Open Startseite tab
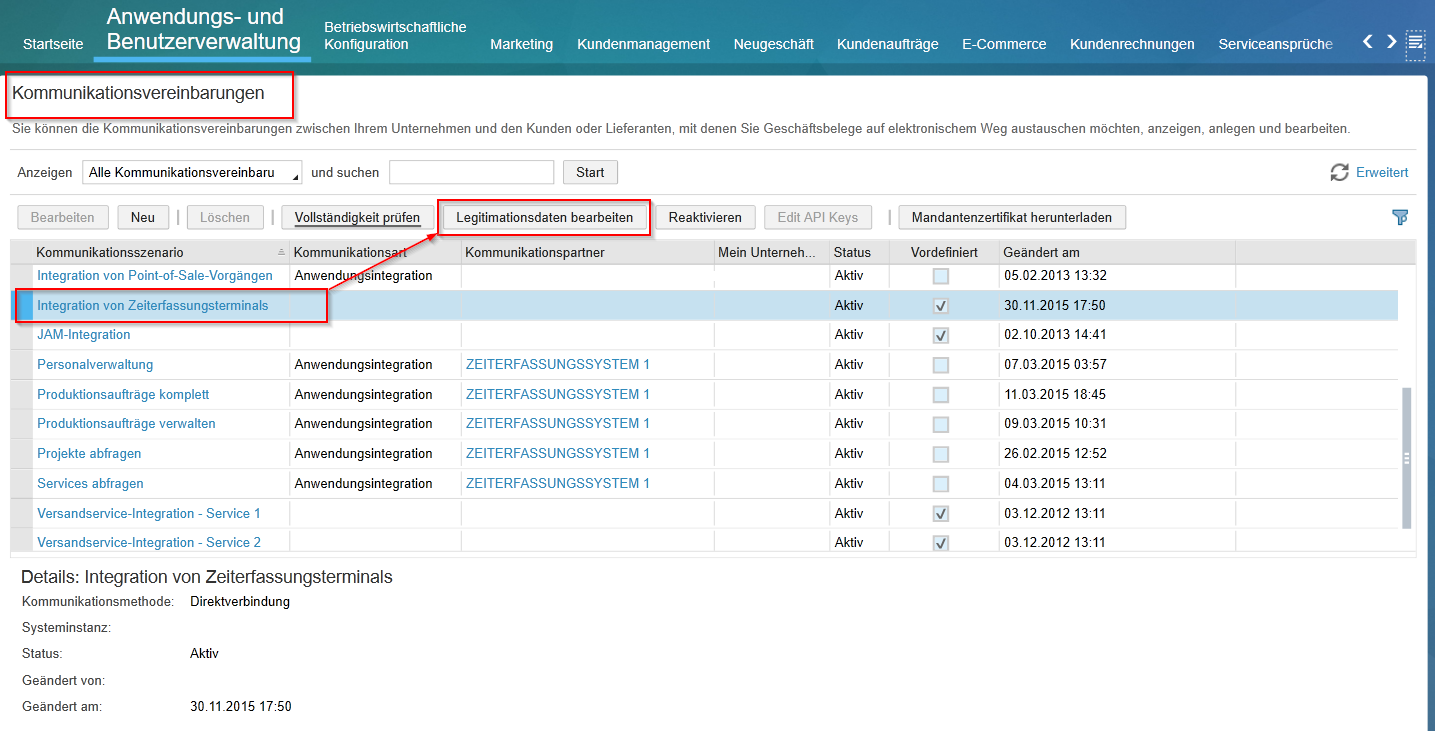Image resolution: width=1435 pixels, height=731 pixels. point(53,44)
